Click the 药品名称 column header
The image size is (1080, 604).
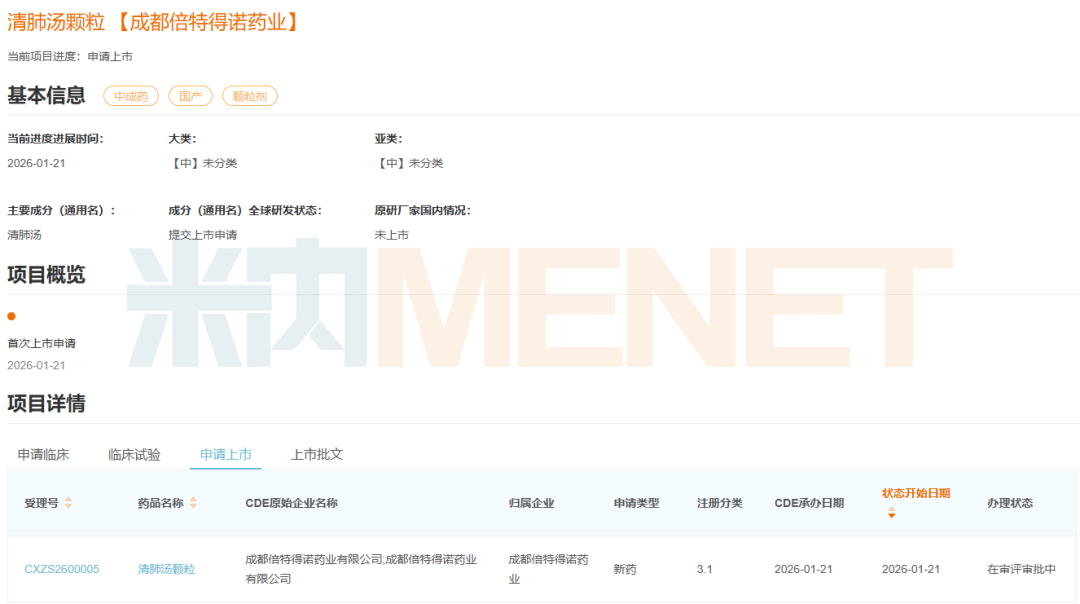(160, 503)
